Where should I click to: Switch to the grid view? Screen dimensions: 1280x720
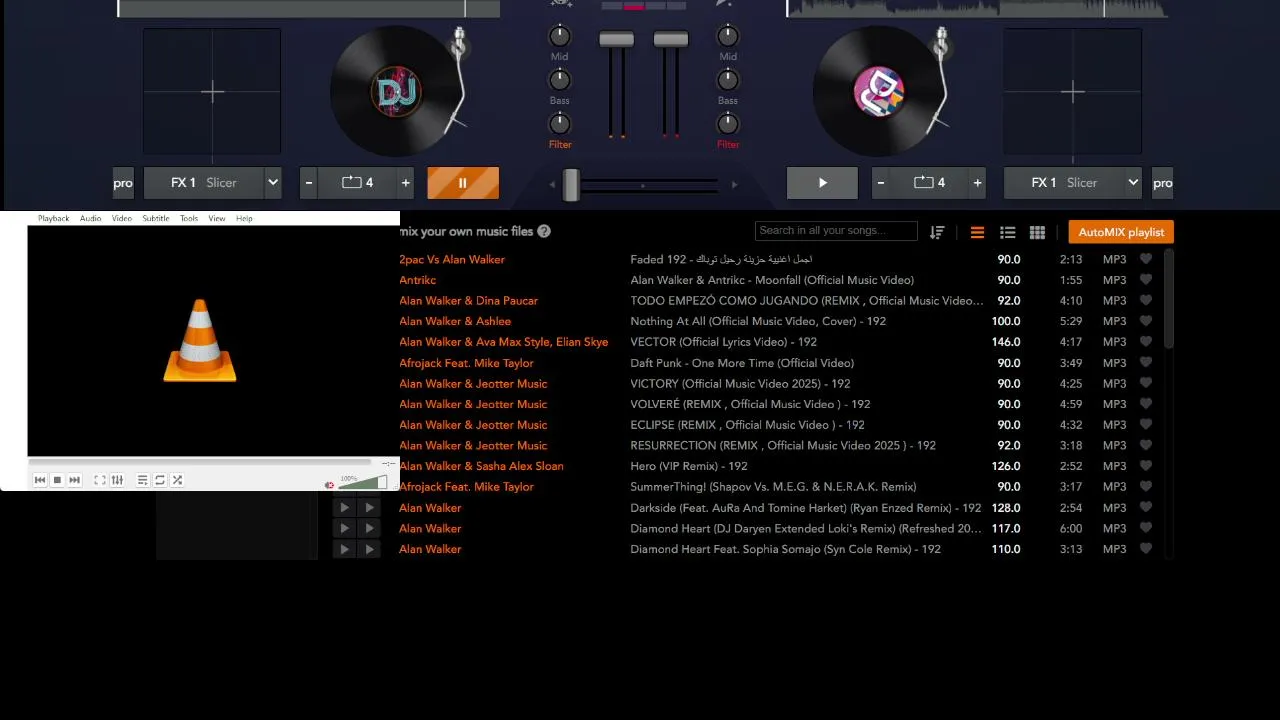click(1037, 232)
